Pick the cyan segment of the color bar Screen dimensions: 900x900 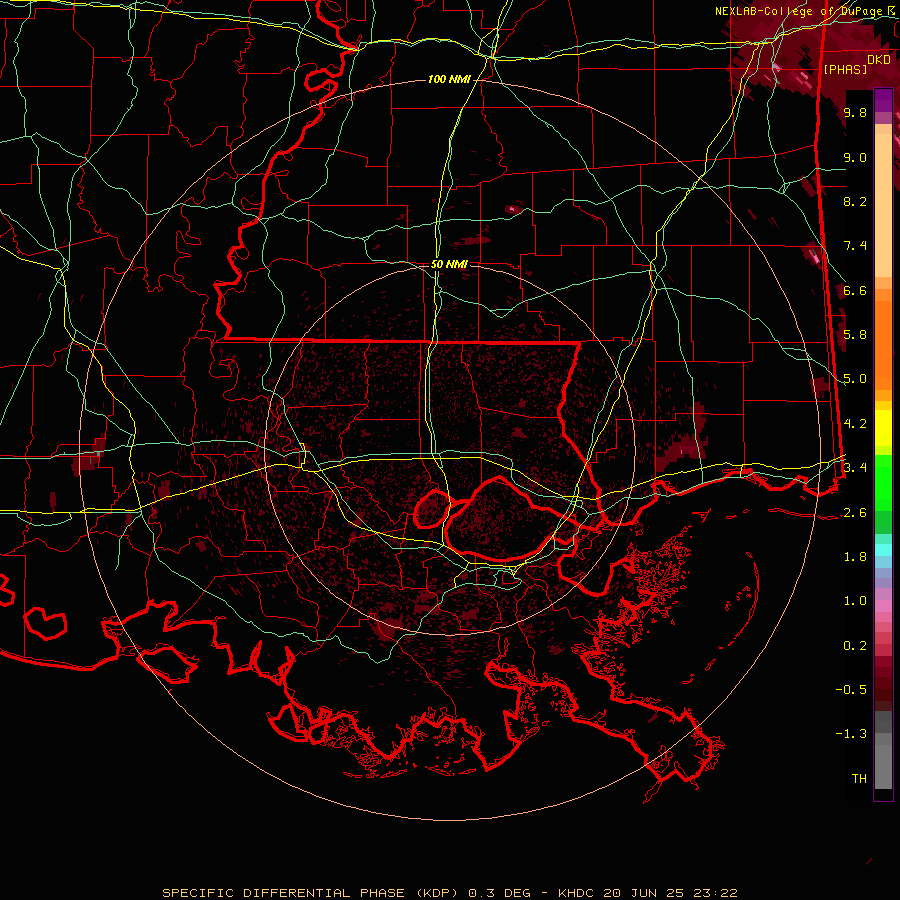click(883, 549)
